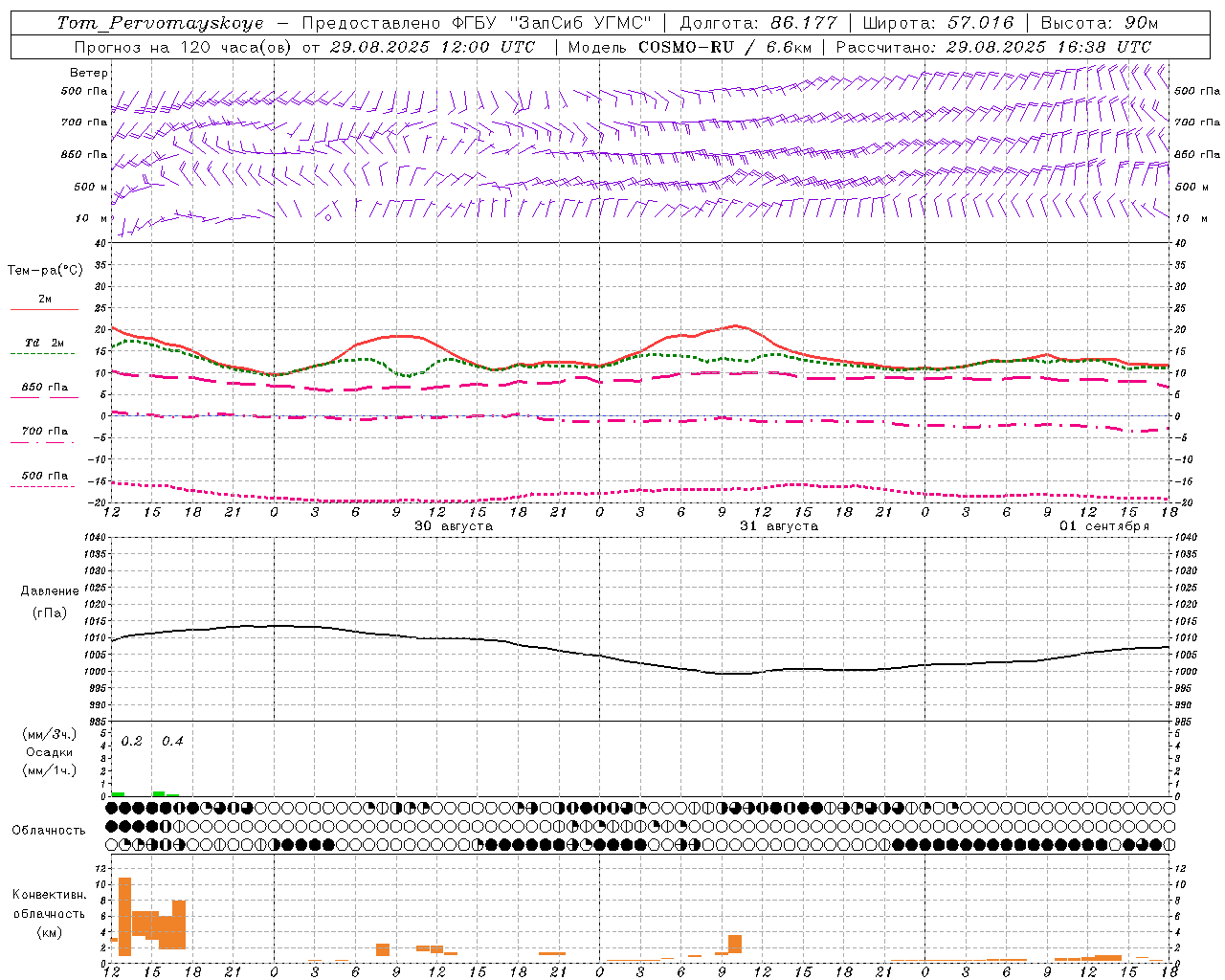Image resolution: width=1225 pixels, height=980 pixels.
Task: Click forecast start time 29.08.2025 12:00 UTC
Action: coord(433,47)
